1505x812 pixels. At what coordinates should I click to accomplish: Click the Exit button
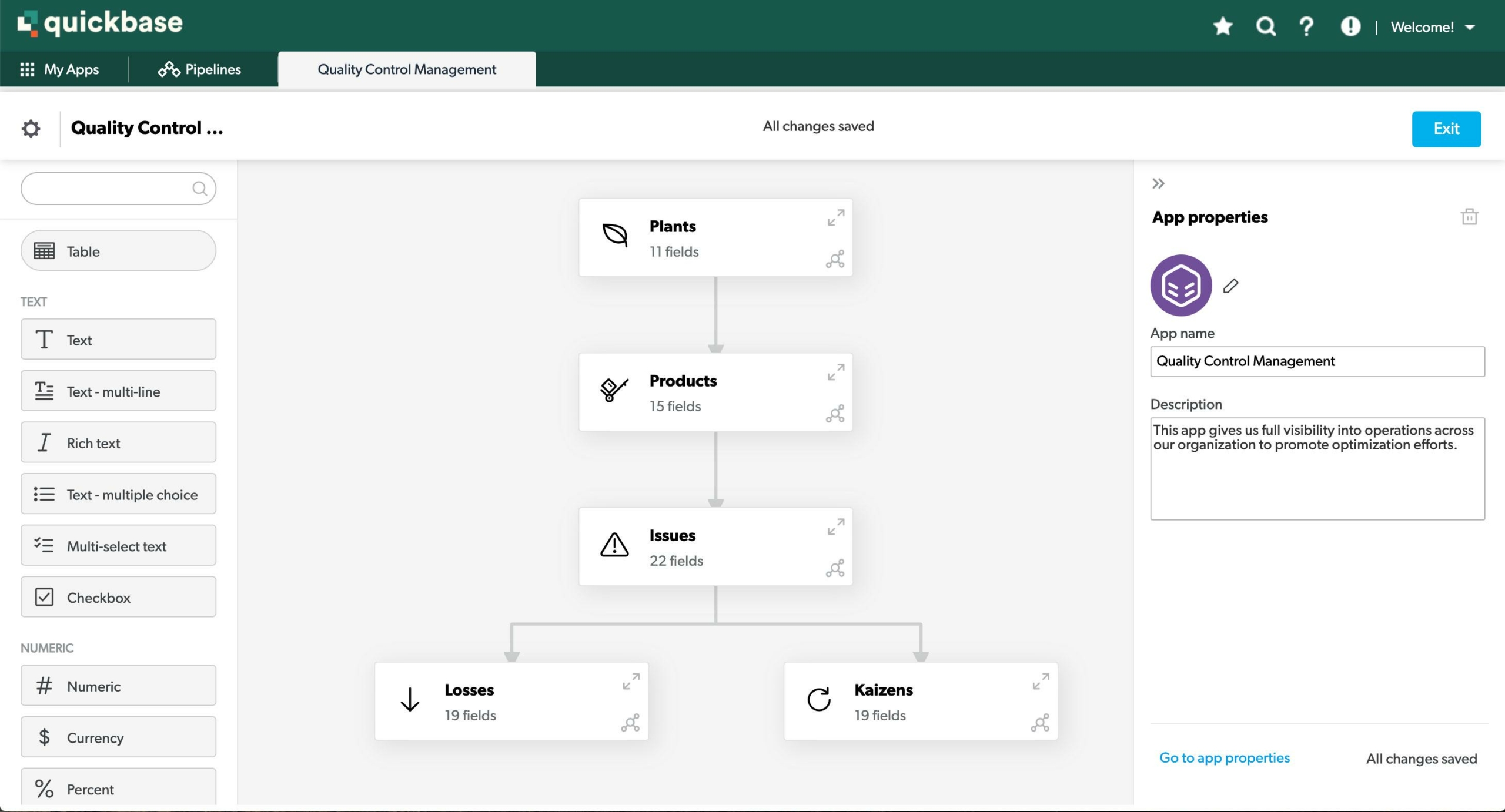[x=1446, y=129]
